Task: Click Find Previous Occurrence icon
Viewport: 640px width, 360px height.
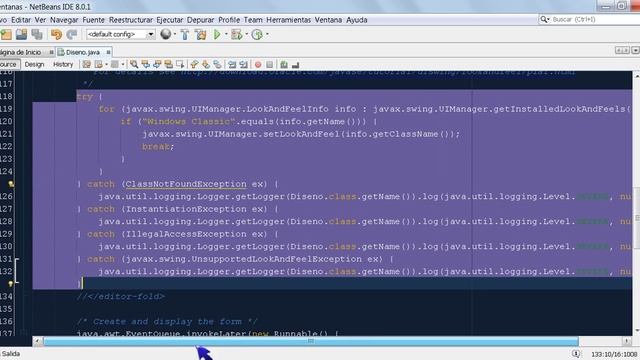Action: [145, 64]
